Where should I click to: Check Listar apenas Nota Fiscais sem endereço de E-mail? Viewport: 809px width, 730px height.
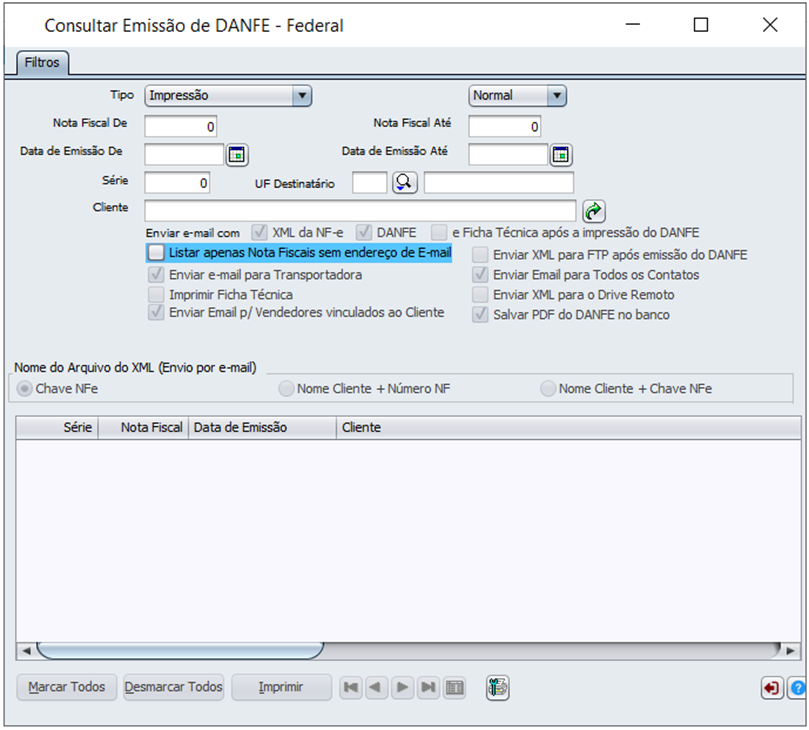point(156,253)
